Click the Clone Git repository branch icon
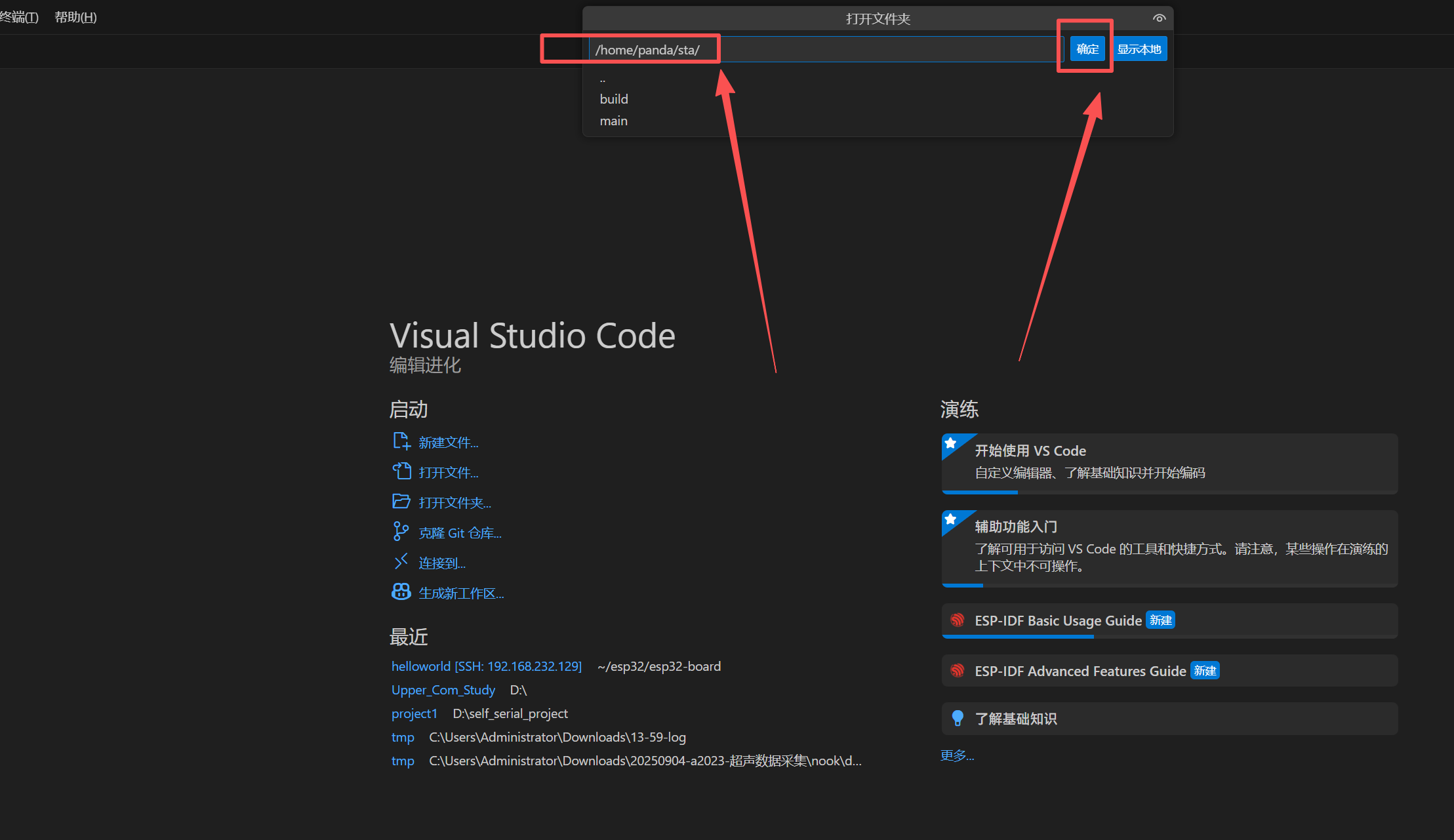Screen dimensions: 1454x840 click(401, 532)
